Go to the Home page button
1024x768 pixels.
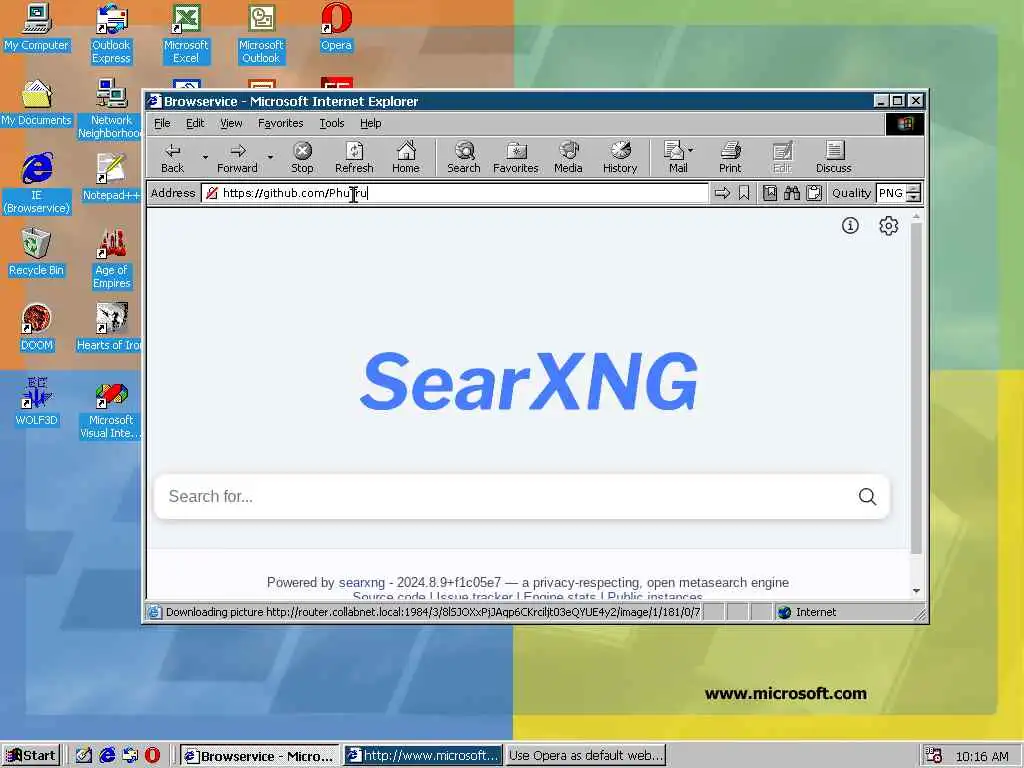coord(406,158)
